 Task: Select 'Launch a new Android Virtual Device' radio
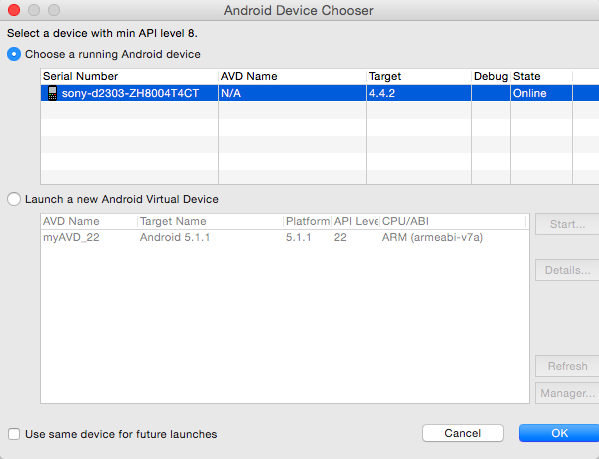click(x=14, y=199)
